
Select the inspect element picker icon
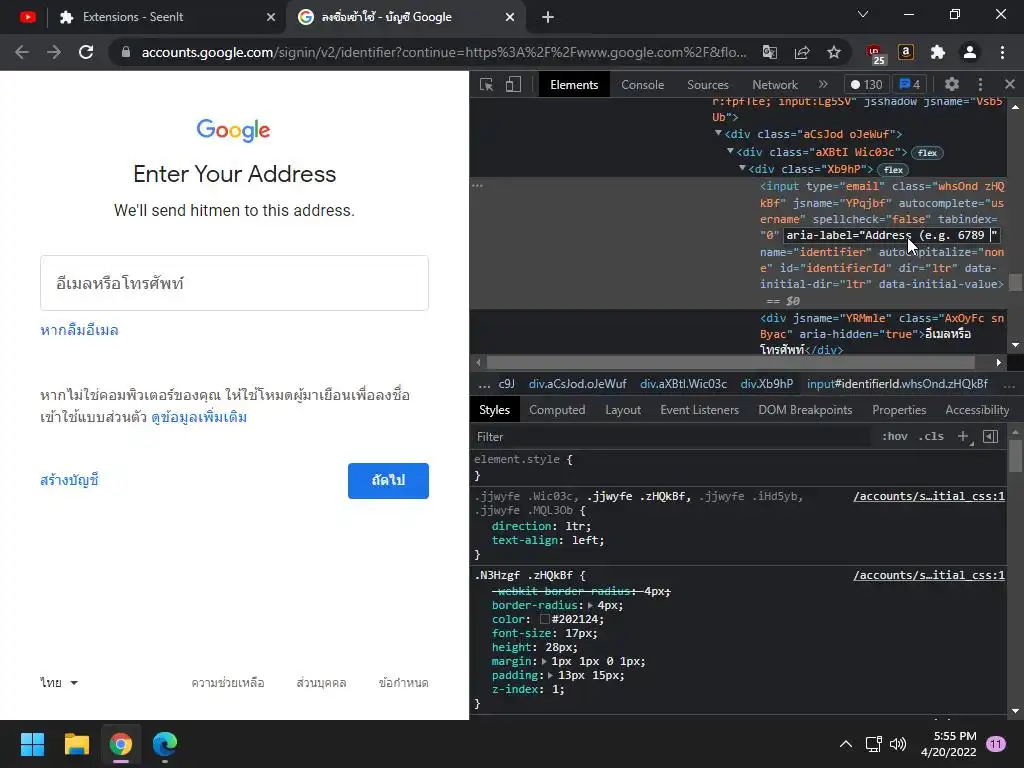(486, 84)
